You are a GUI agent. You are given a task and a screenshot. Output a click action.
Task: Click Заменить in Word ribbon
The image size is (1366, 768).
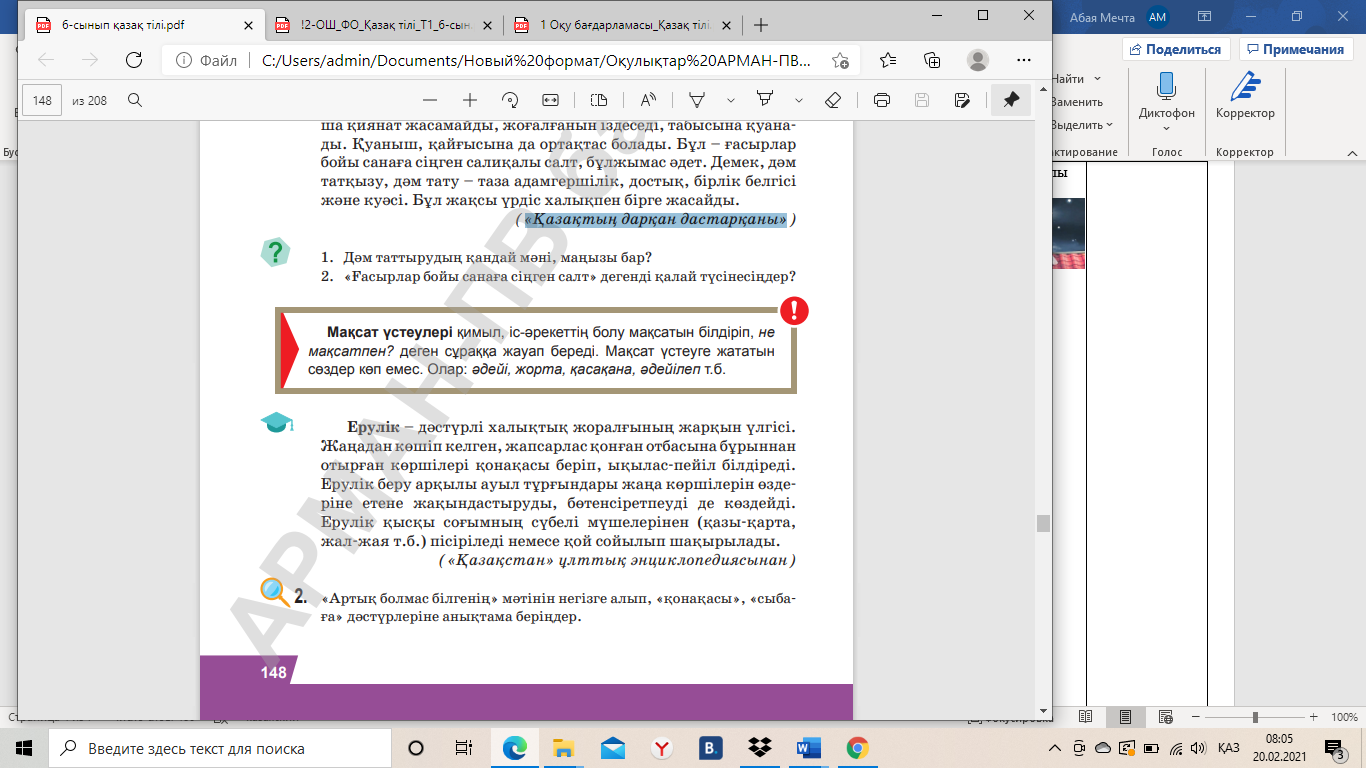click(x=1077, y=102)
